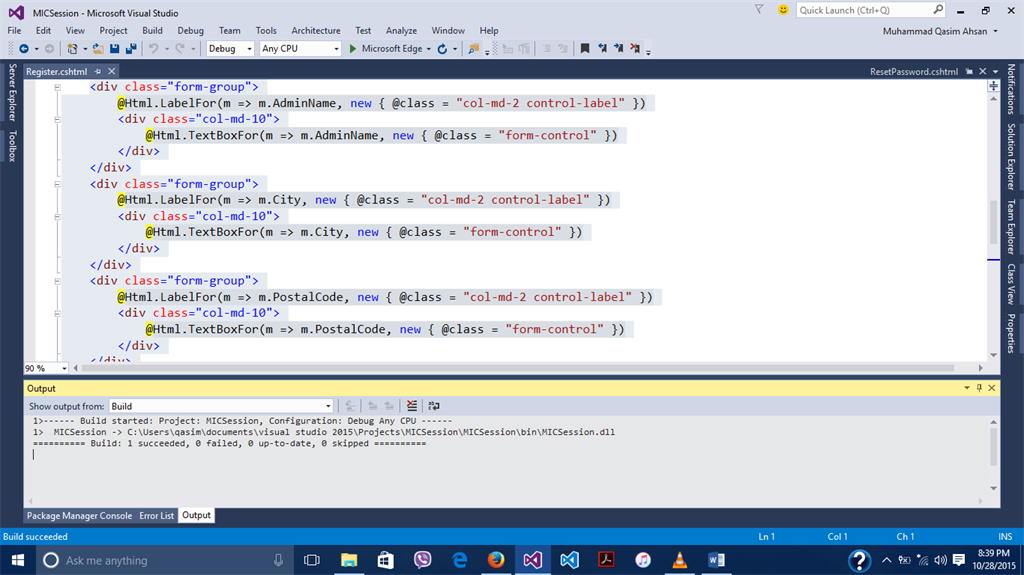Screen dimensions: 1024x575
Task: Click the Undo toolbar icon
Action: click(x=154, y=48)
